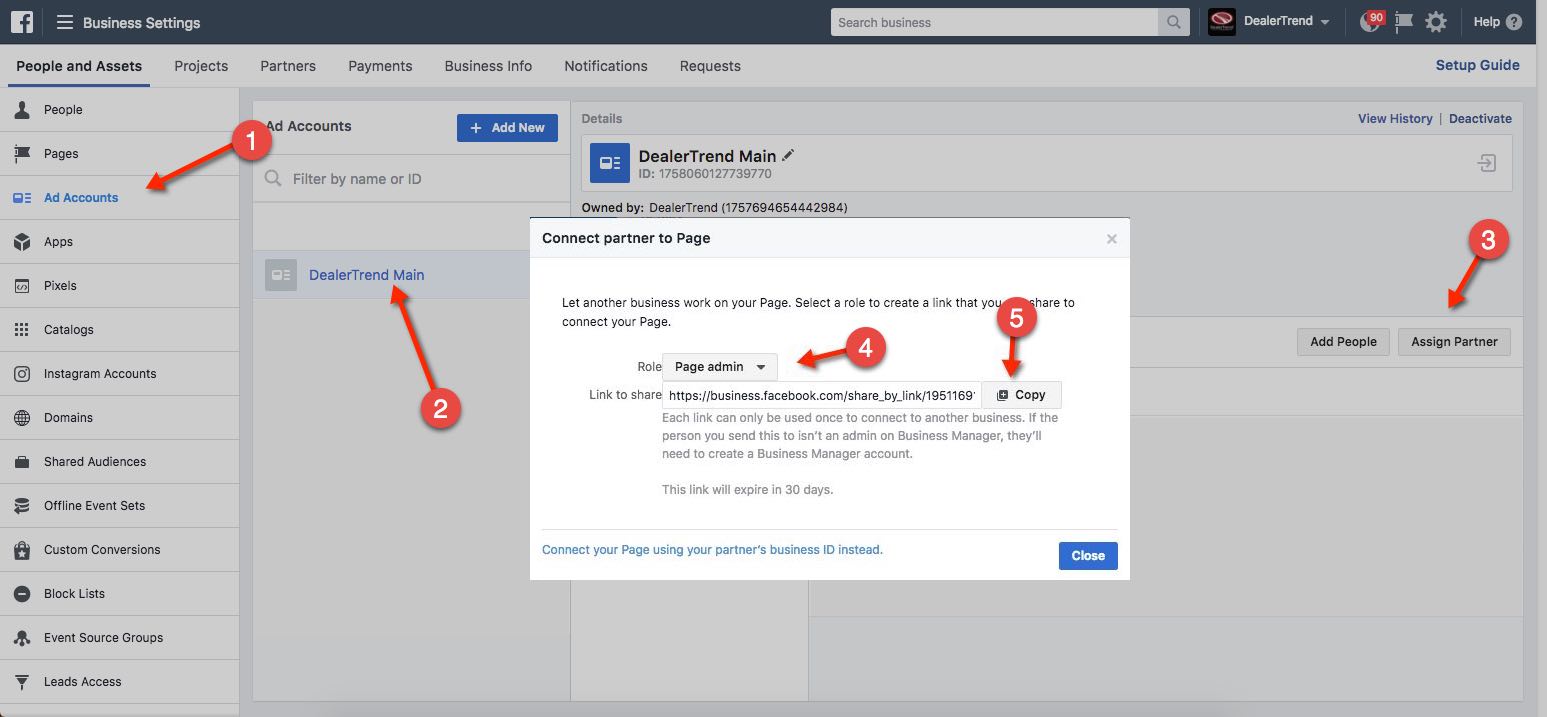Viewport: 1547px width, 717px height.
Task: Click the Instagram Accounts sidebar icon
Action: (x=22, y=374)
